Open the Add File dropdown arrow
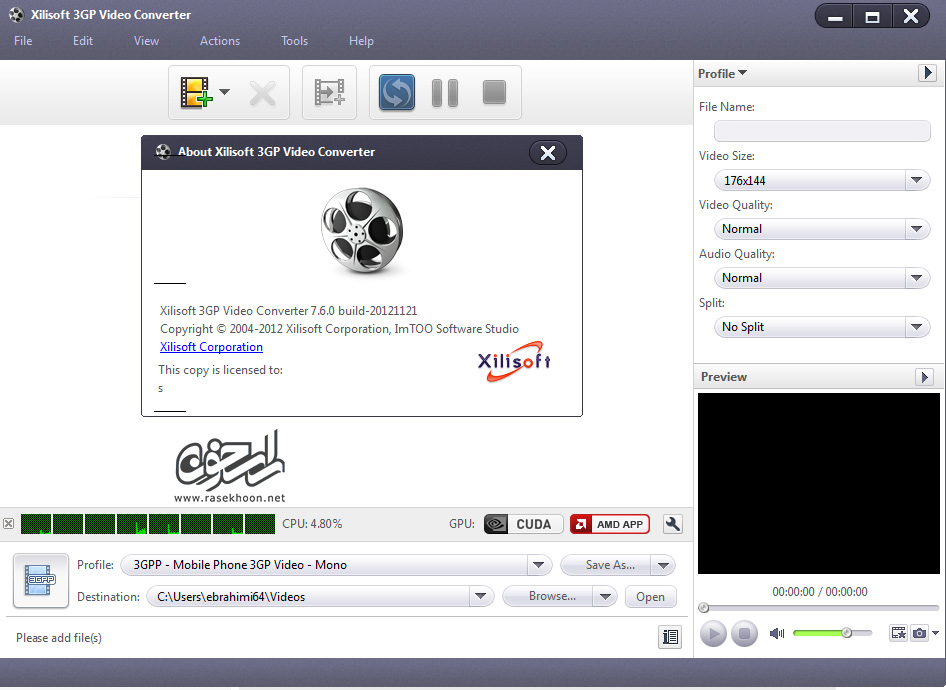 [224, 92]
